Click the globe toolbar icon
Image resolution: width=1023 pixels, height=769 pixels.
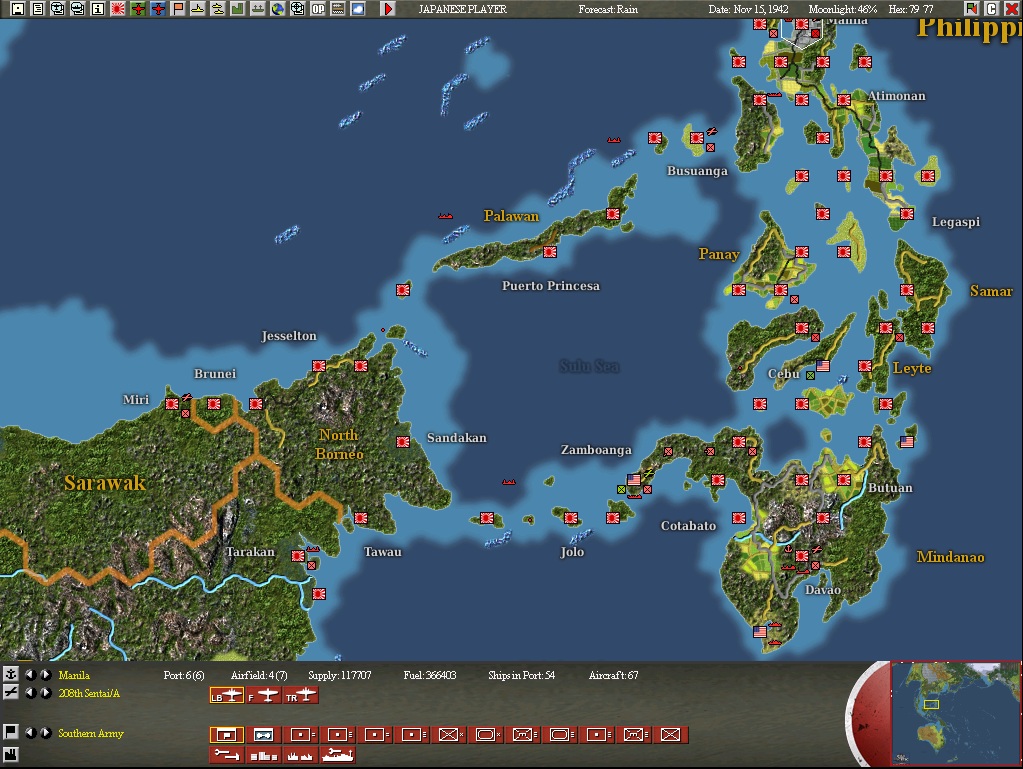coord(278,8)
